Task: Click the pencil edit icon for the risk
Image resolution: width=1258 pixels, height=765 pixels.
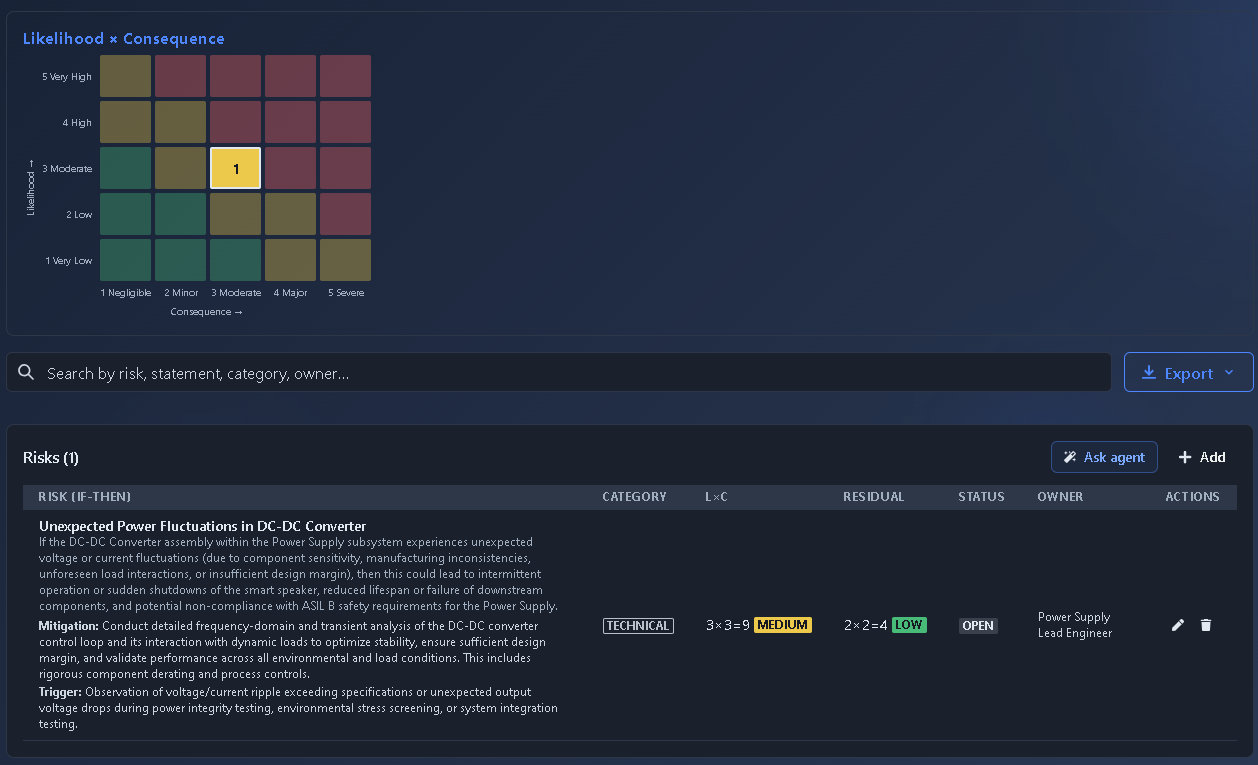Action: point(1178,625)
